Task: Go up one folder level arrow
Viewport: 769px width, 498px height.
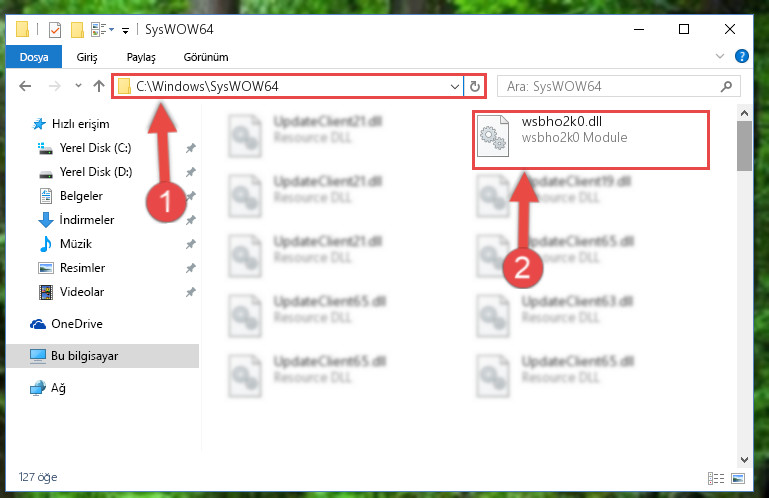Action: 99,86
